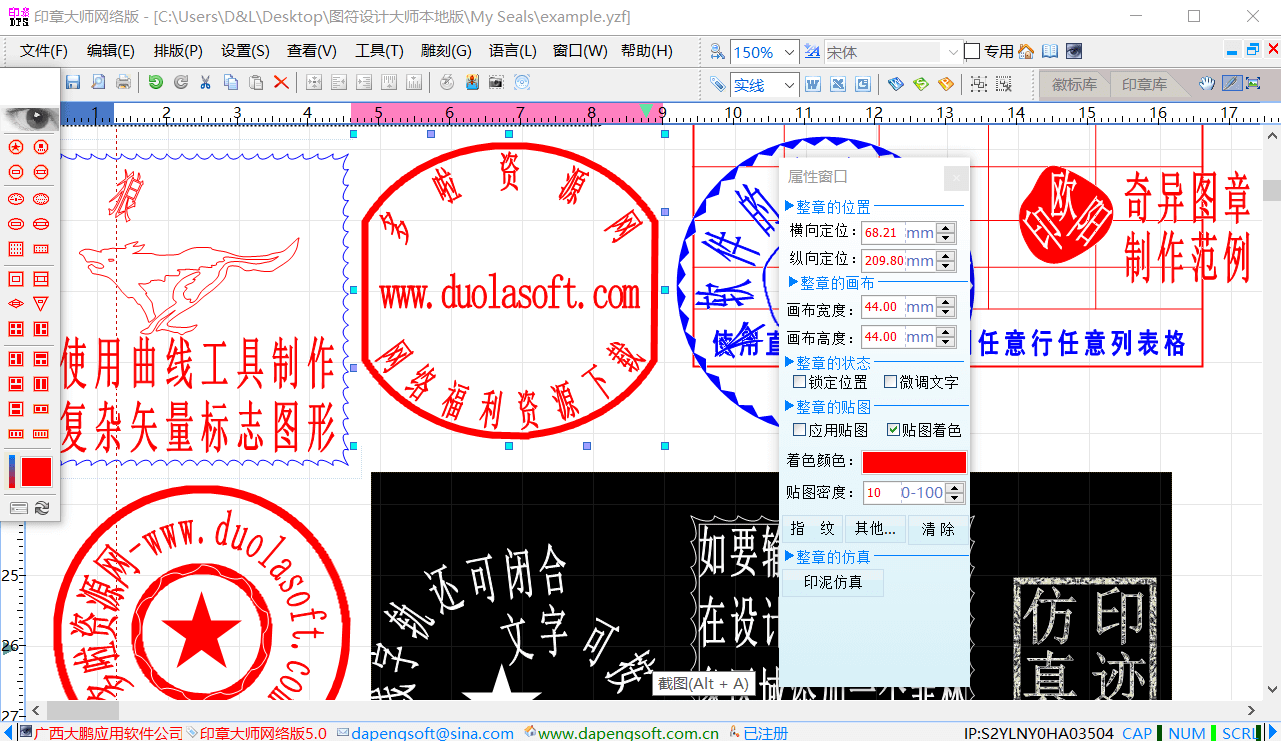Click the printer icon in the toolbar
This screenshot has width=1281, height=741.
122,83
